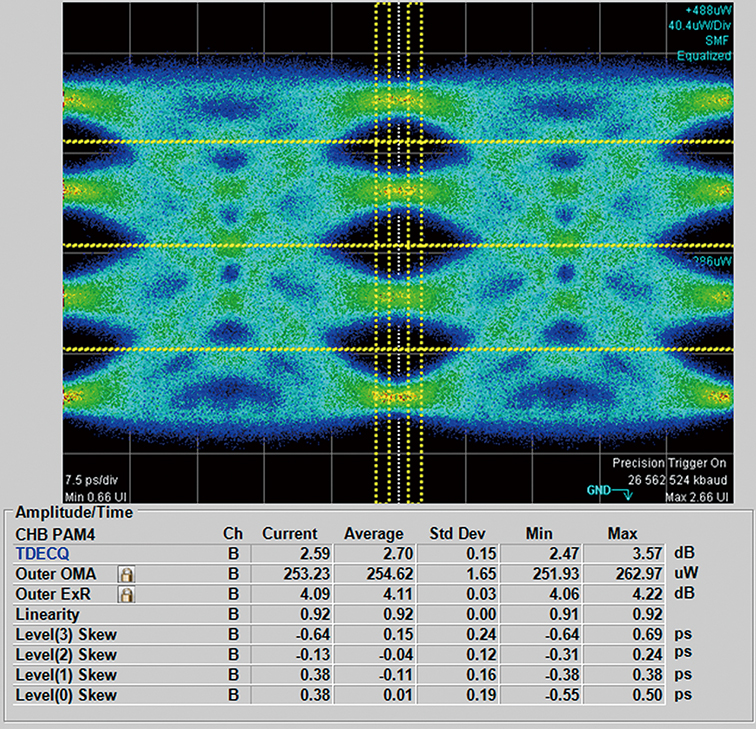Click the +488uW top scale label
The image size is (756, 729).
708,10
